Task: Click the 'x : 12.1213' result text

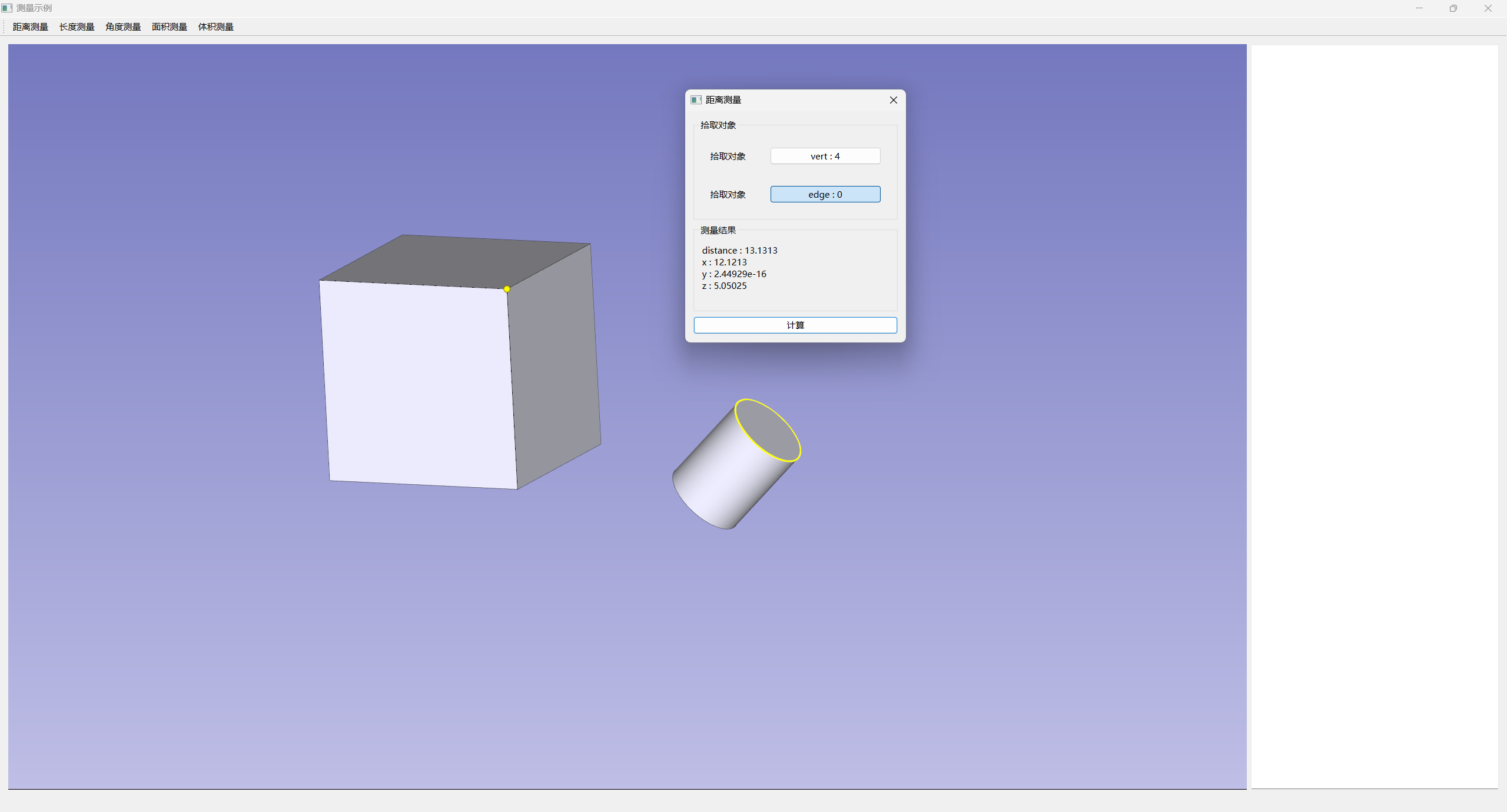Action: 724,262
